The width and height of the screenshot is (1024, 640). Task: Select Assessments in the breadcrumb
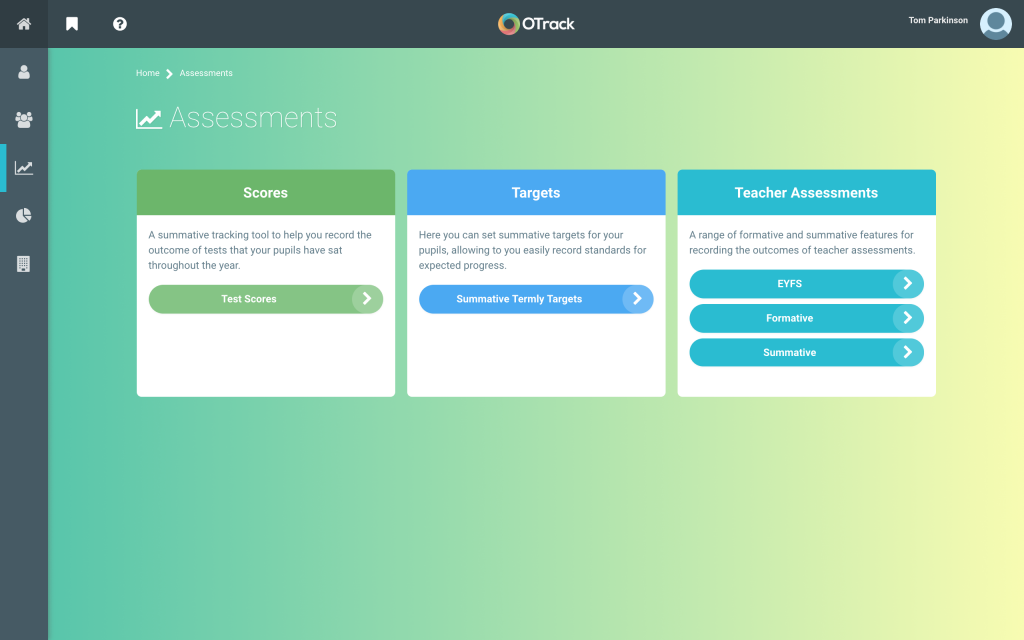pyautogui.click(x=205, y=73)
